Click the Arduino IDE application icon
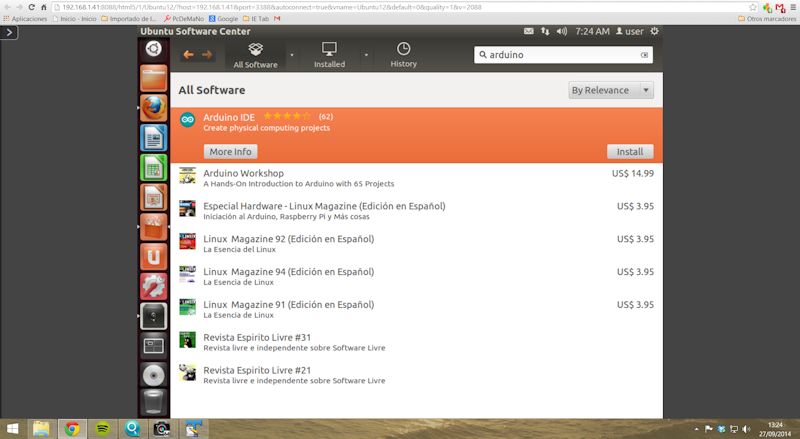Image resolution: width=800 pixels, height=439 pixels. [x=187, y=119]
